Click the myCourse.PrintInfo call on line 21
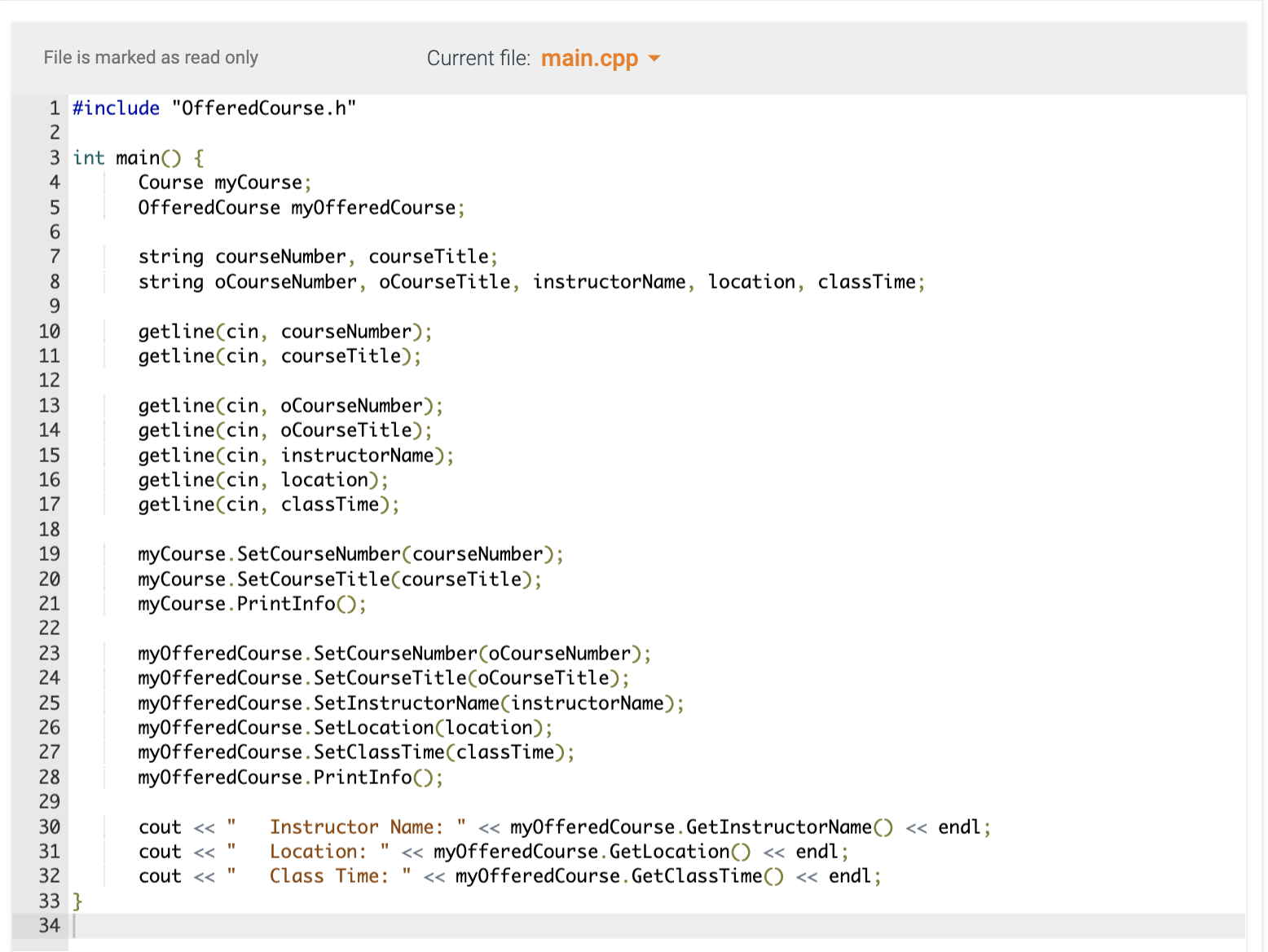 point(251,603)
